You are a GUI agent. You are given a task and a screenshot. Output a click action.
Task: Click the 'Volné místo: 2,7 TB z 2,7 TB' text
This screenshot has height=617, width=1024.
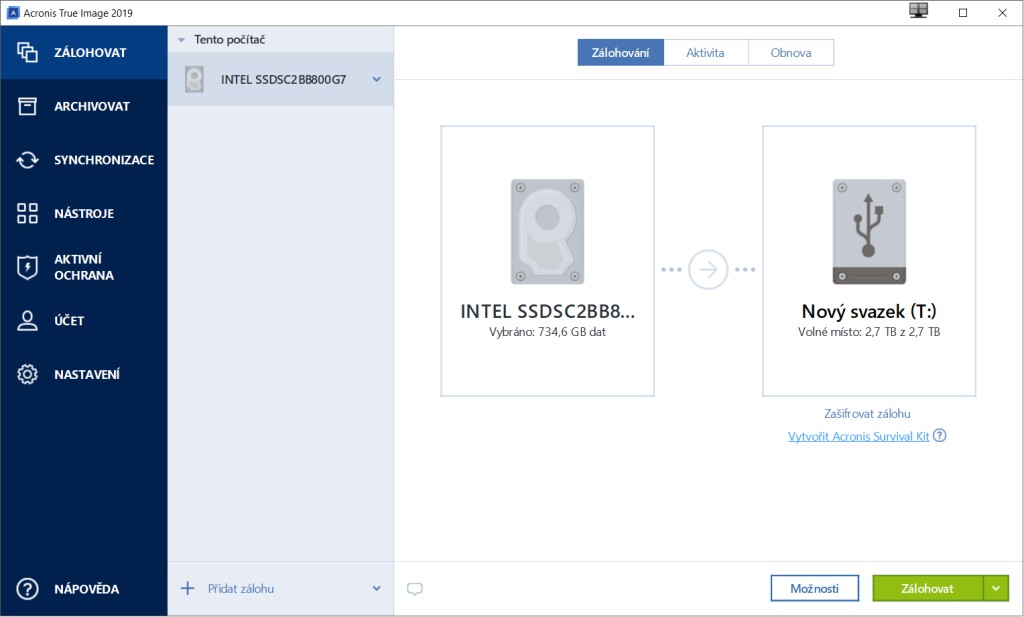point(869,332)
